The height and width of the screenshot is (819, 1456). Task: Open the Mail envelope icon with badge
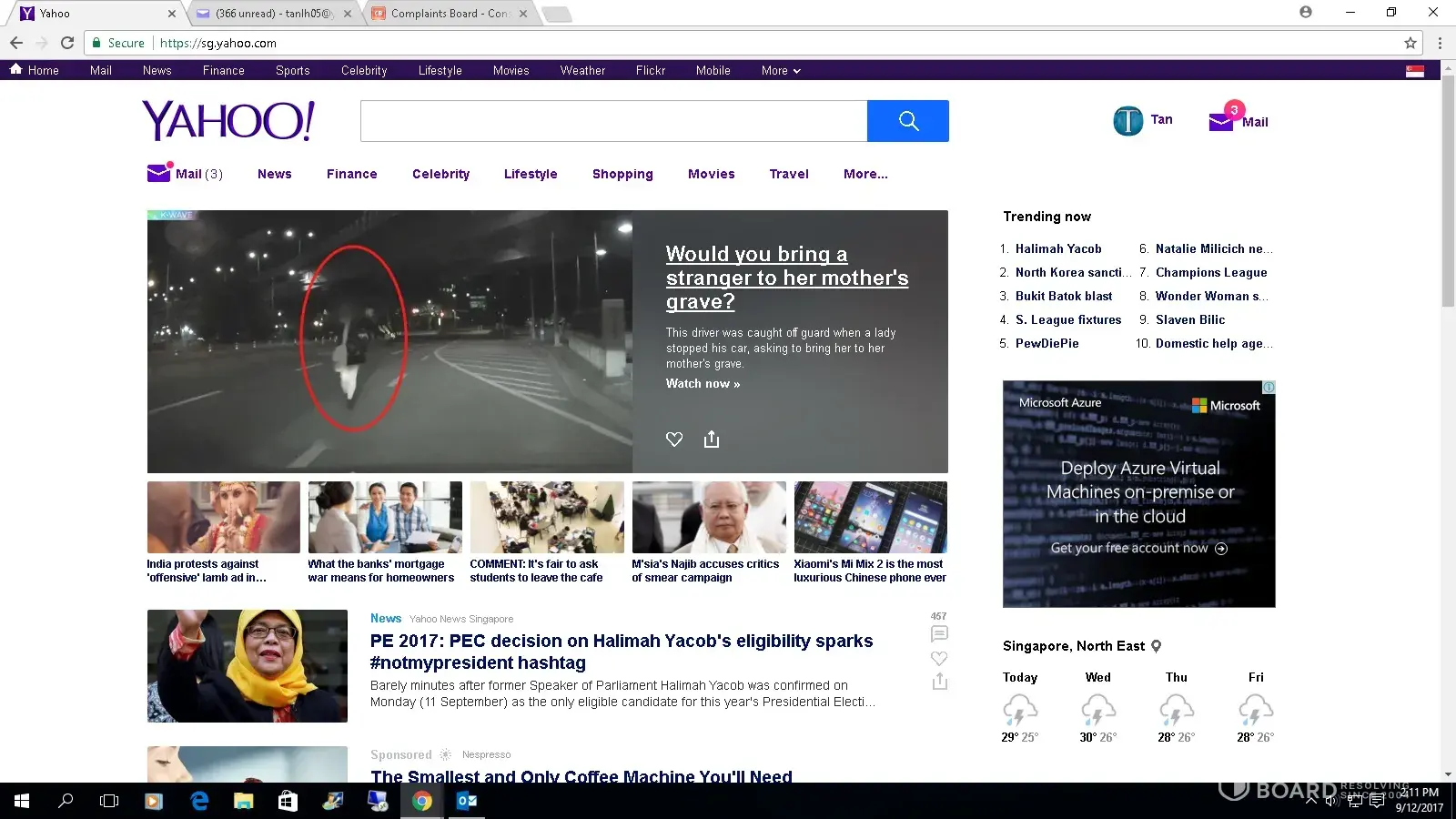click(1221, 121)
